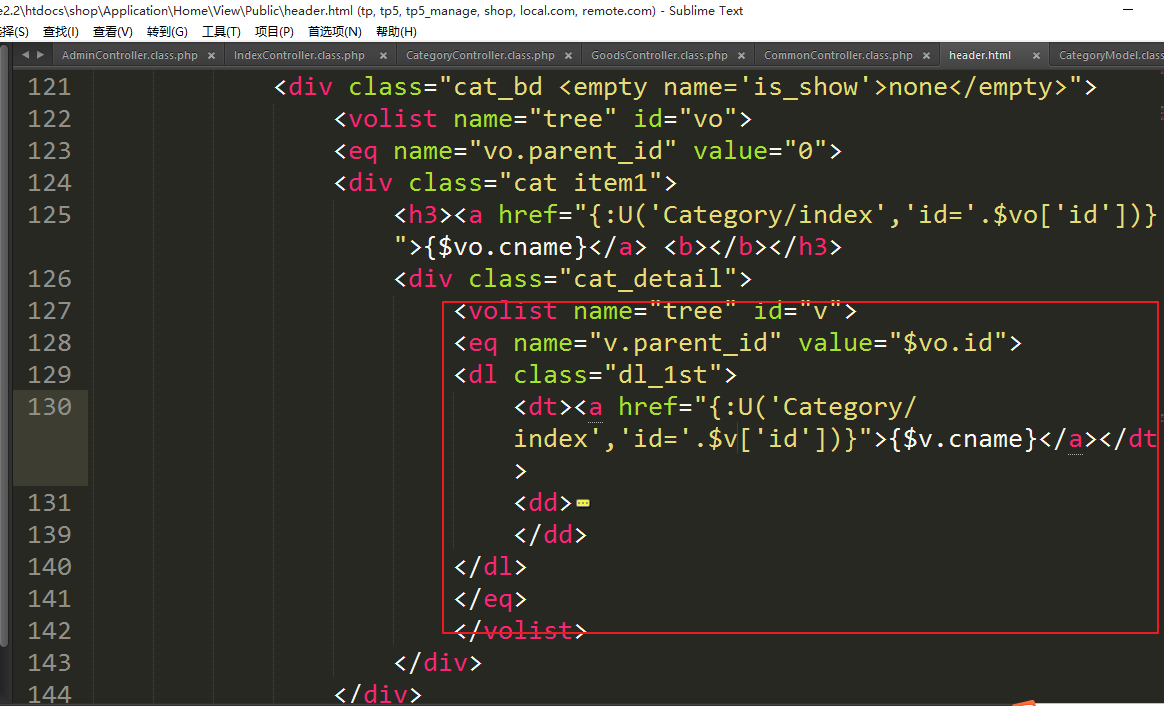Open the 查找(I) menu

(x=61, y=32)
